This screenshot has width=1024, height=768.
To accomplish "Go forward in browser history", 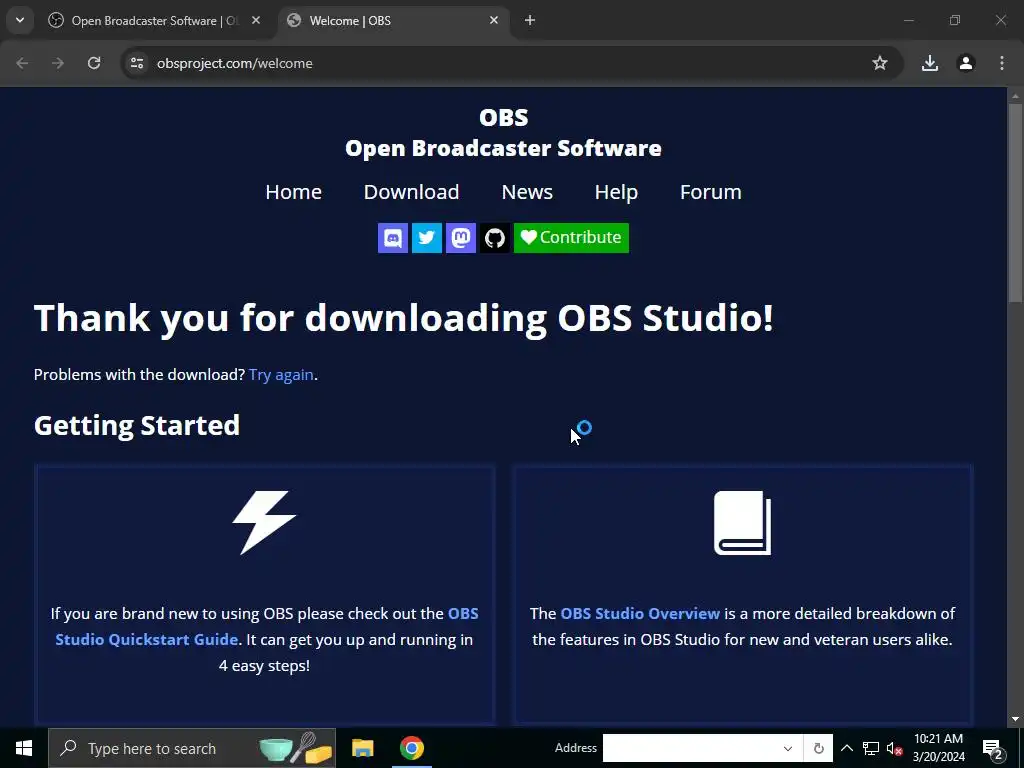I will point(58,63).
